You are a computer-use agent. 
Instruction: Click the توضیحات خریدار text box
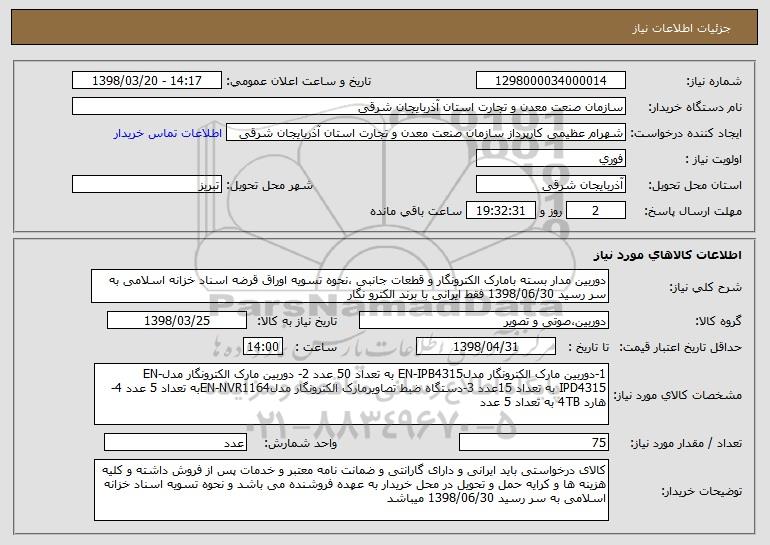351,490
